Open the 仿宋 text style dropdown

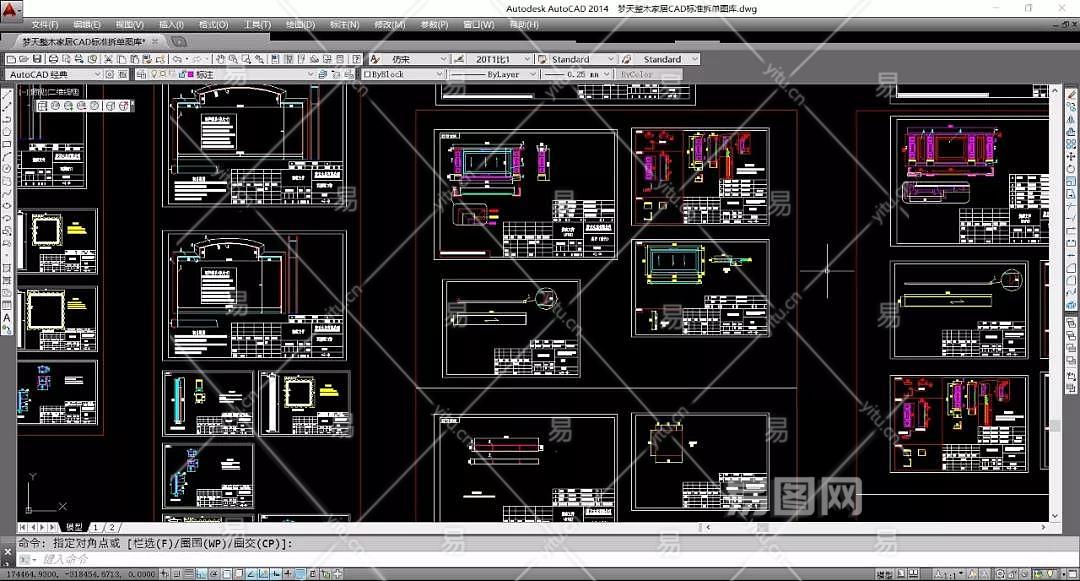click(x=444, y=59)
